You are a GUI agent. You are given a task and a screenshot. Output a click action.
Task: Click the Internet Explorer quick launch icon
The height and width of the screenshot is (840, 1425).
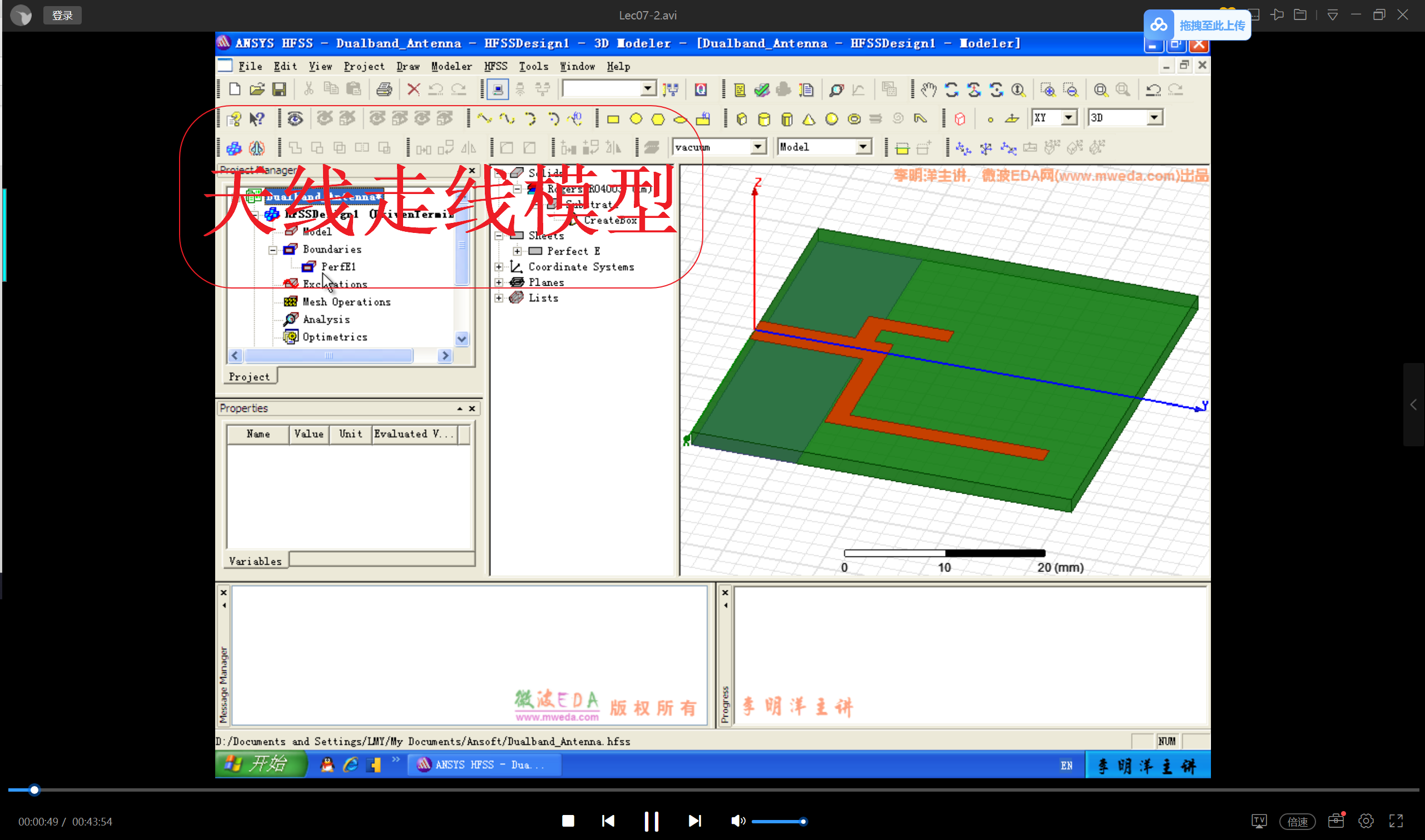coord(350,765)
